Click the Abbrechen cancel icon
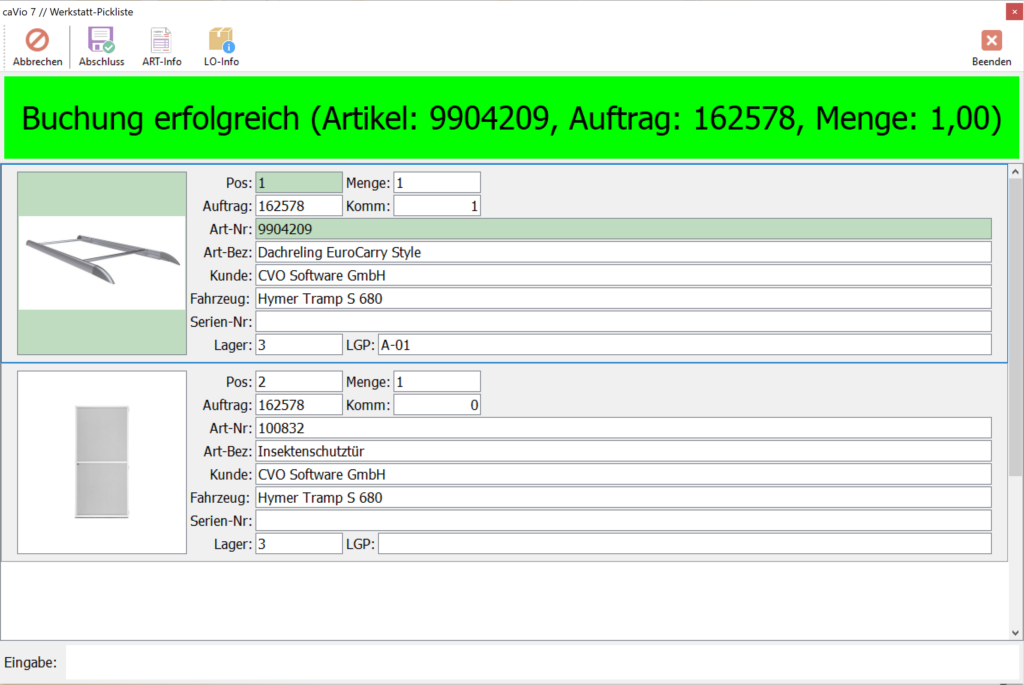 (37, 40)
